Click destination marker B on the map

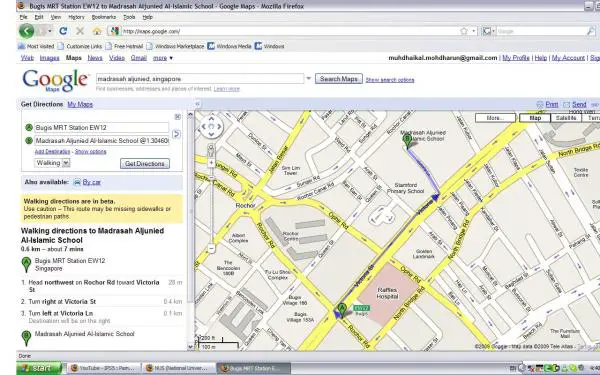coord(407,140)
